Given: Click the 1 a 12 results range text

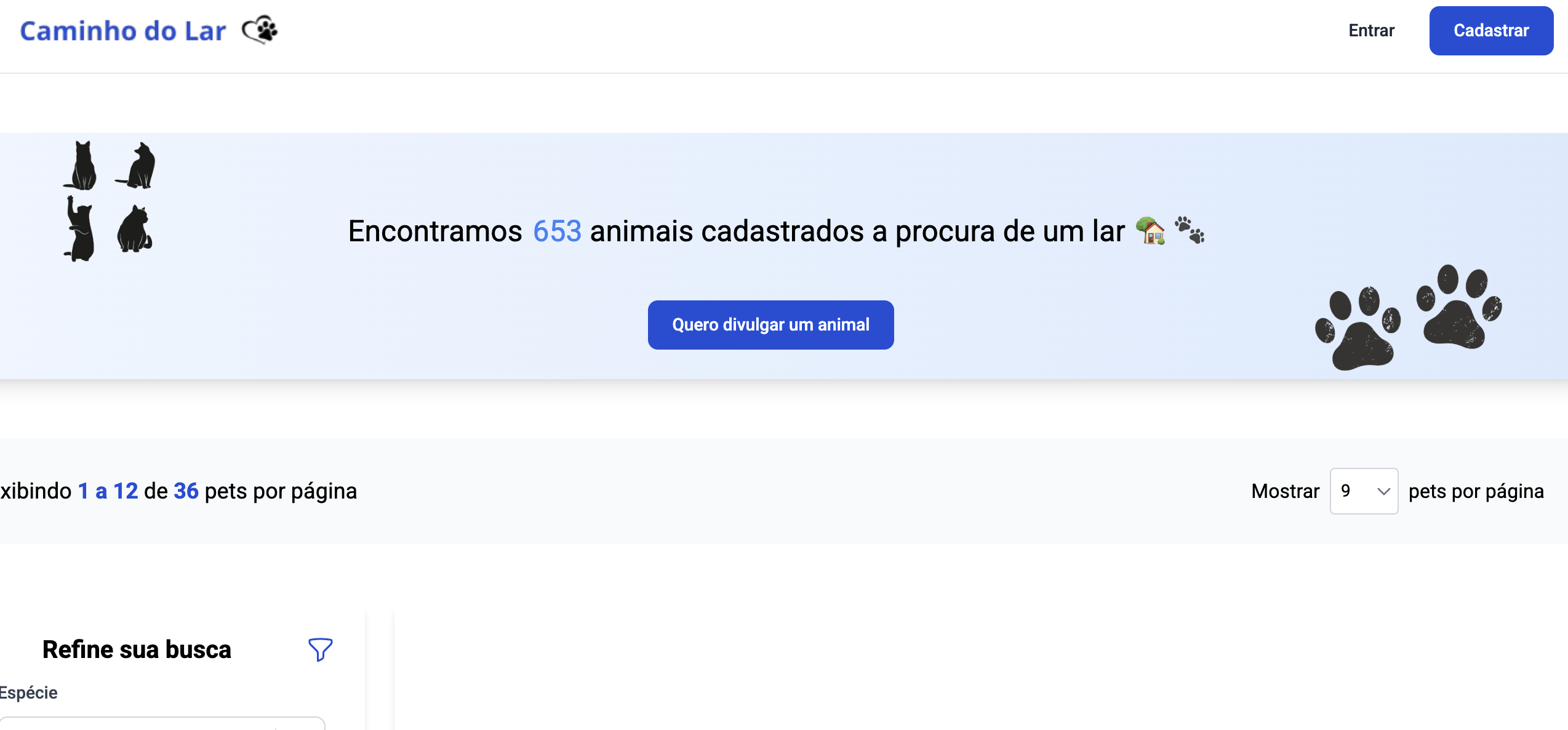Looking at the screenshot, I should 108,491.
